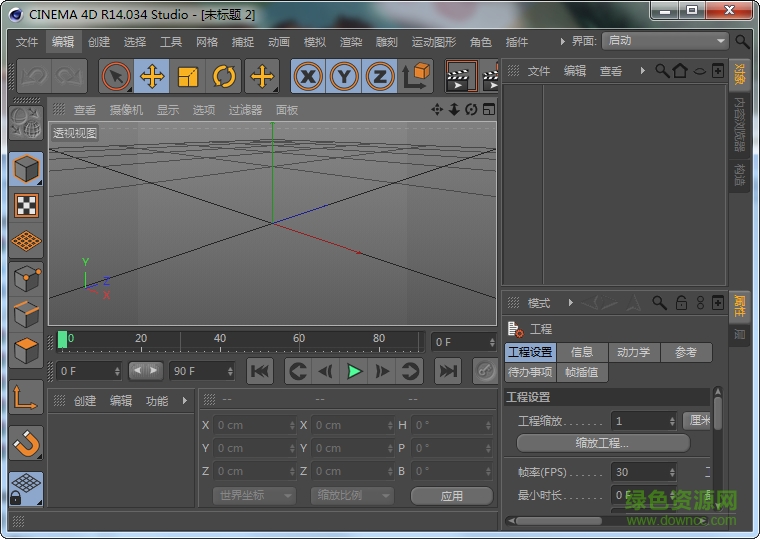
Task: Click the 应用 button
Action: [x=452, y=495]
